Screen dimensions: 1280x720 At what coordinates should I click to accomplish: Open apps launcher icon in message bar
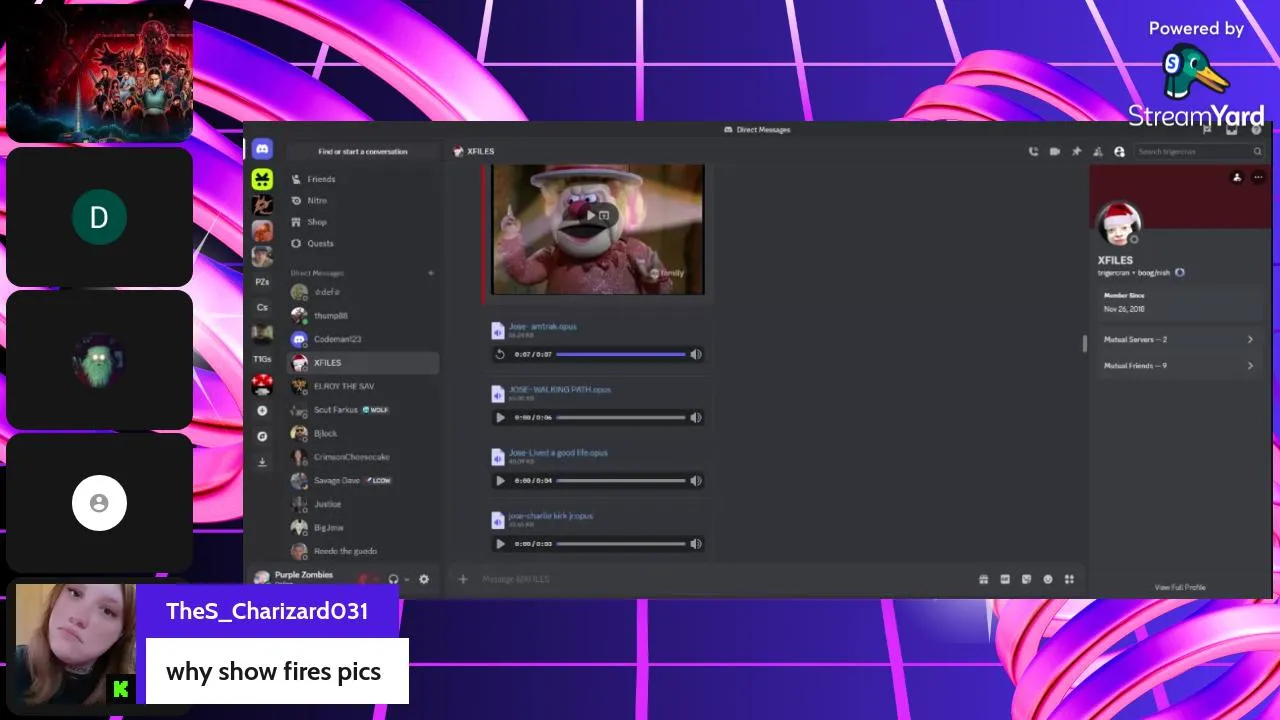[x=1069, y=579]
